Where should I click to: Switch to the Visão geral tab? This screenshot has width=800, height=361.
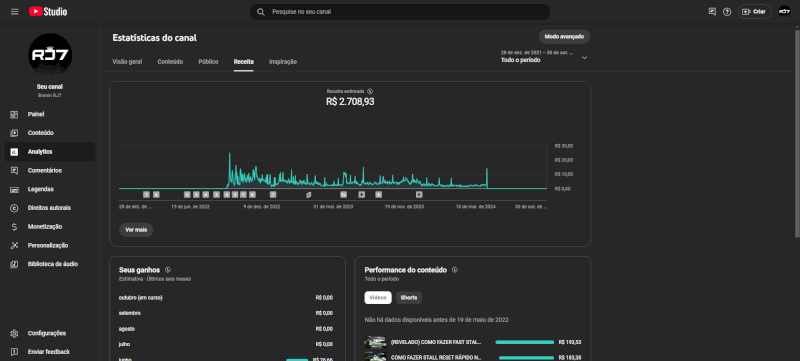pos(127,62)
